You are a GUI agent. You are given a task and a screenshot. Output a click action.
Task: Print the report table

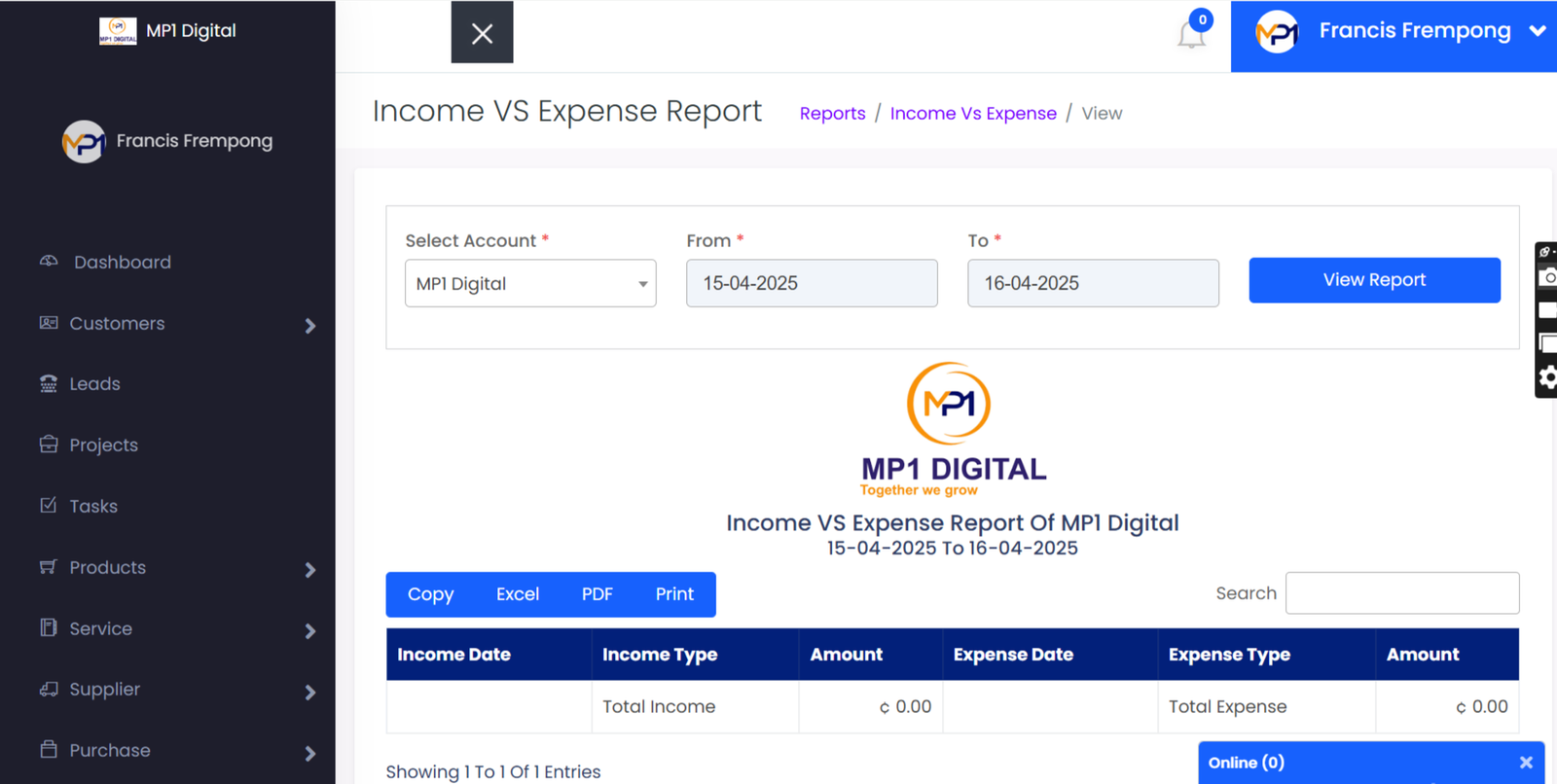pos(674,594)
